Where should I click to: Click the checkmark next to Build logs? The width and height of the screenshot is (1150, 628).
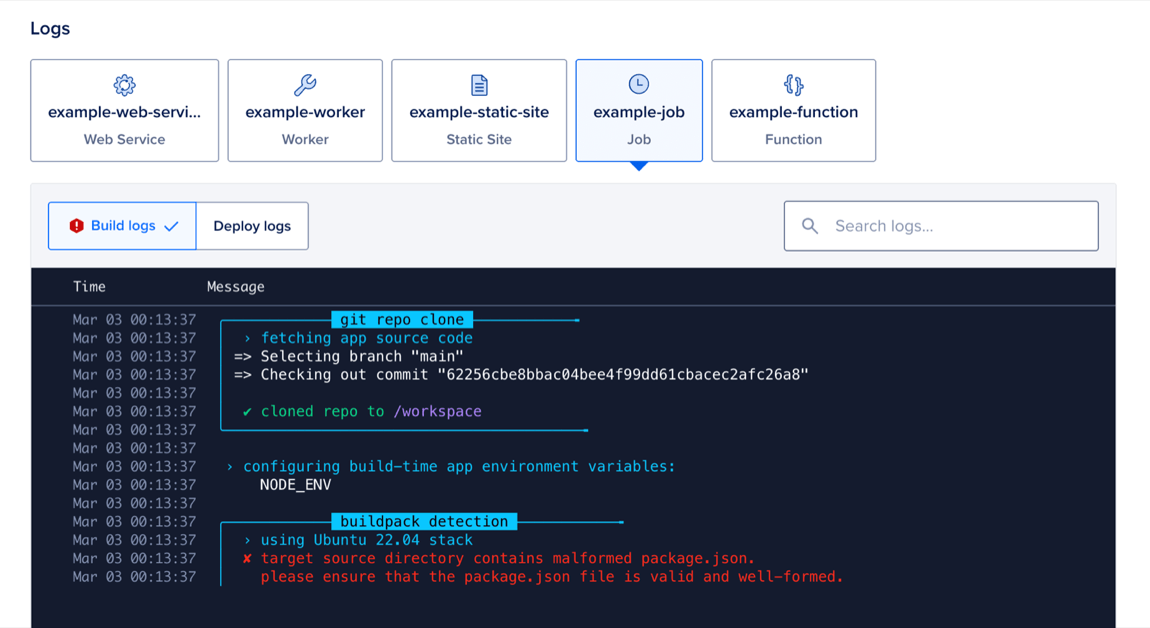pyautogui.click(x=172, y=225)
